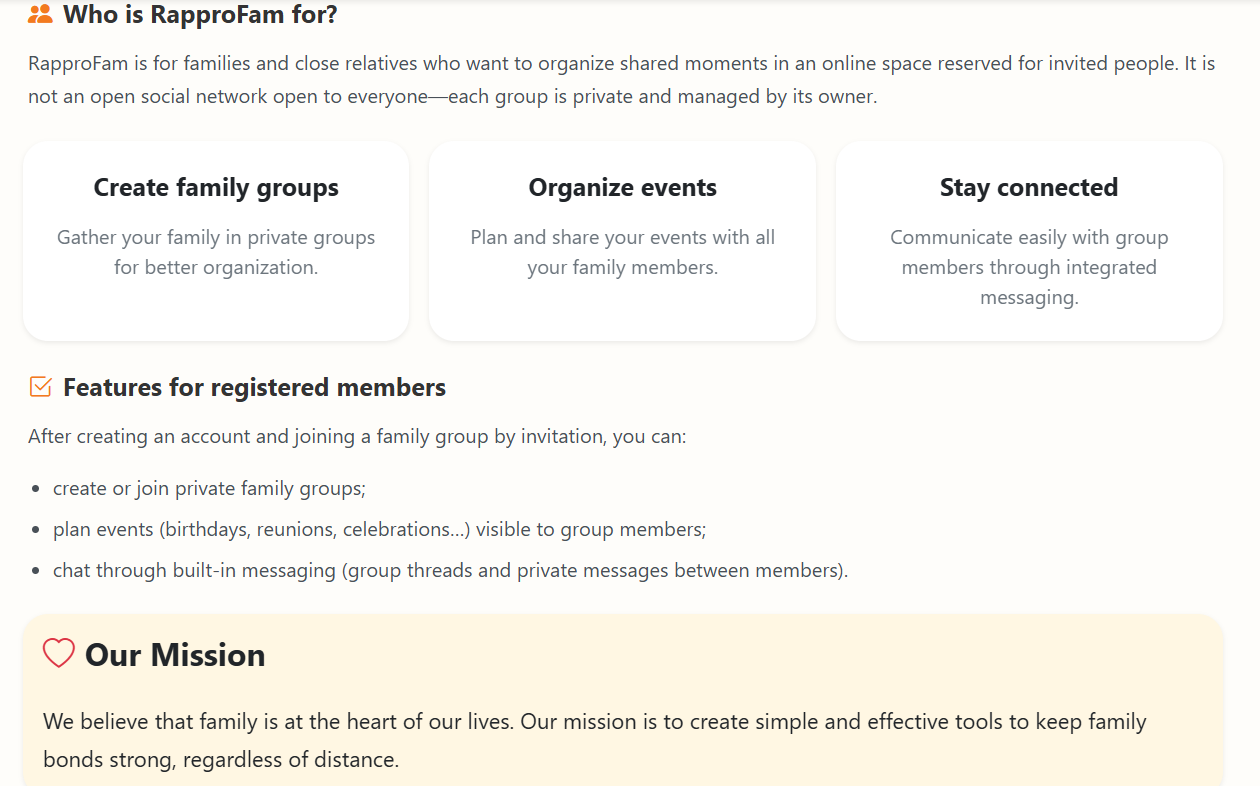Click the create or join private family groups bullet

(x=209, y=489)
